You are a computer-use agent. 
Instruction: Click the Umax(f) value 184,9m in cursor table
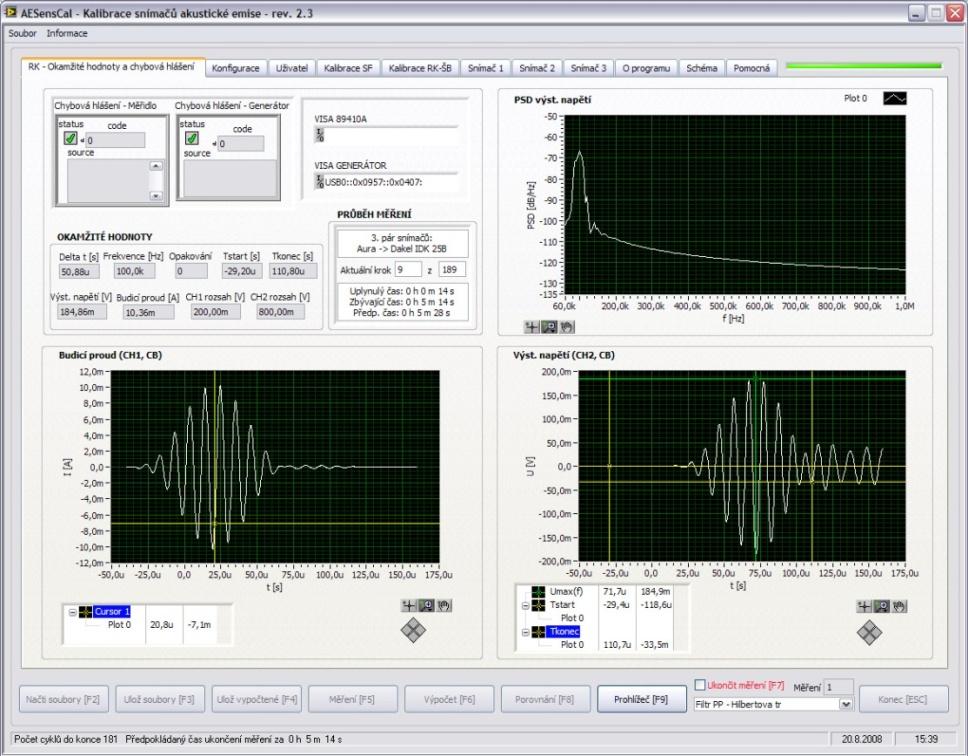click(x=655, y=591)
